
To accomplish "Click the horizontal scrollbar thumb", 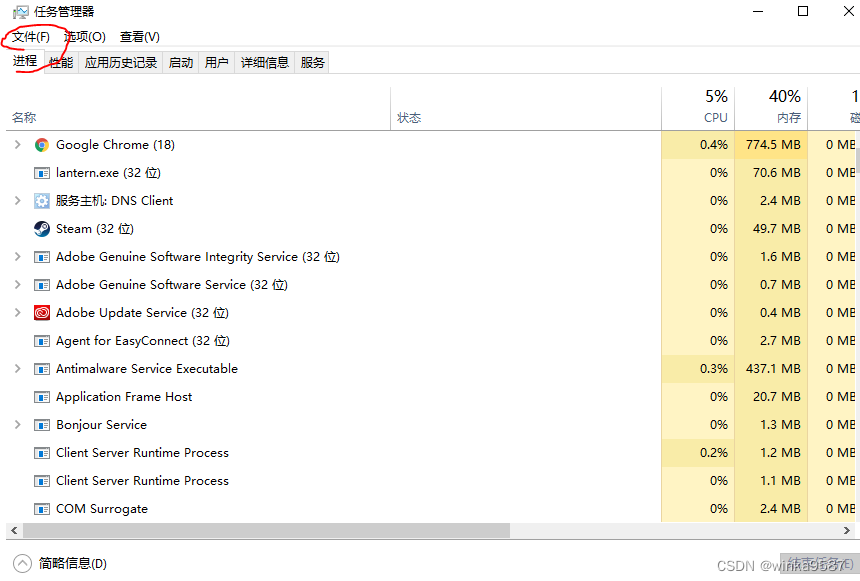I will pyautogui.click(x=267, y=531).
